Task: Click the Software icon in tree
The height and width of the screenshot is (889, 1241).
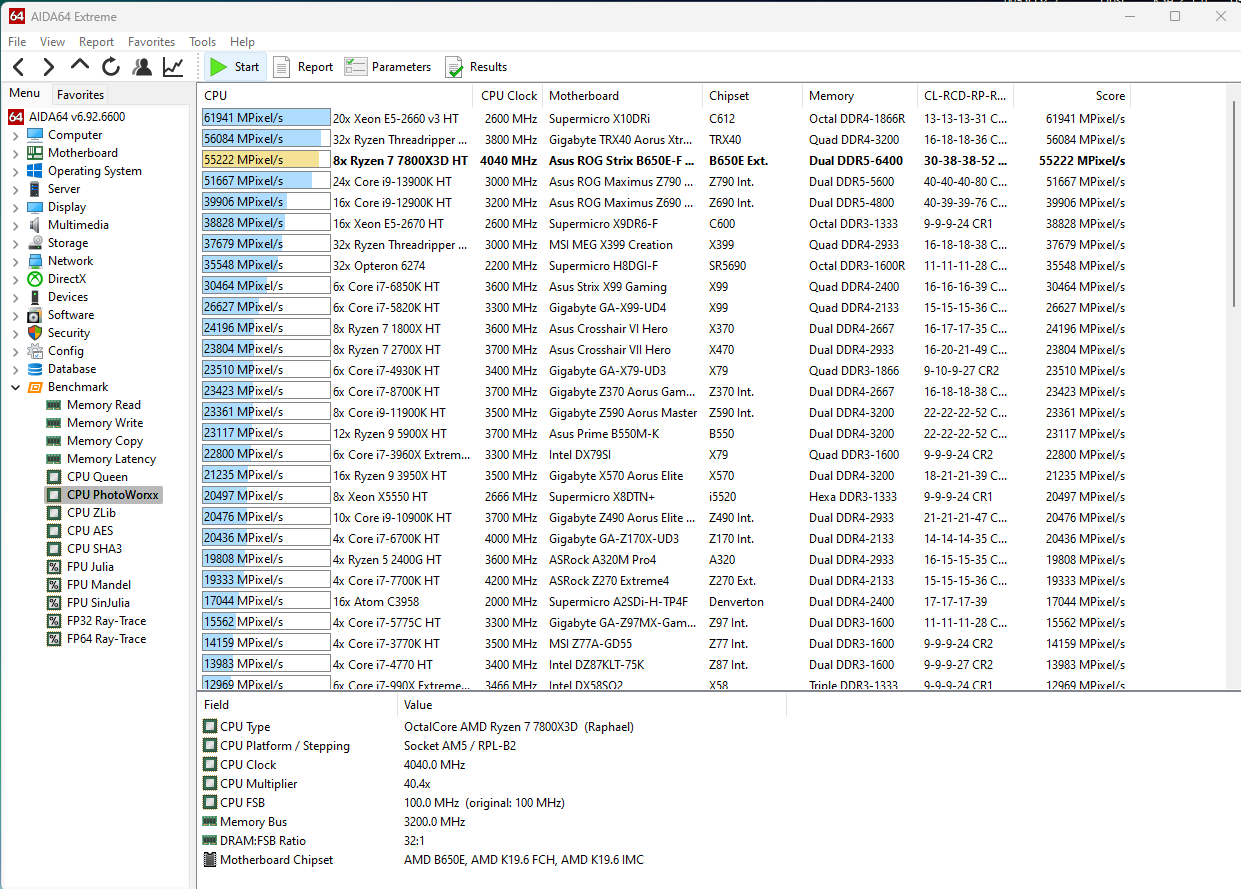Action: 35,315
